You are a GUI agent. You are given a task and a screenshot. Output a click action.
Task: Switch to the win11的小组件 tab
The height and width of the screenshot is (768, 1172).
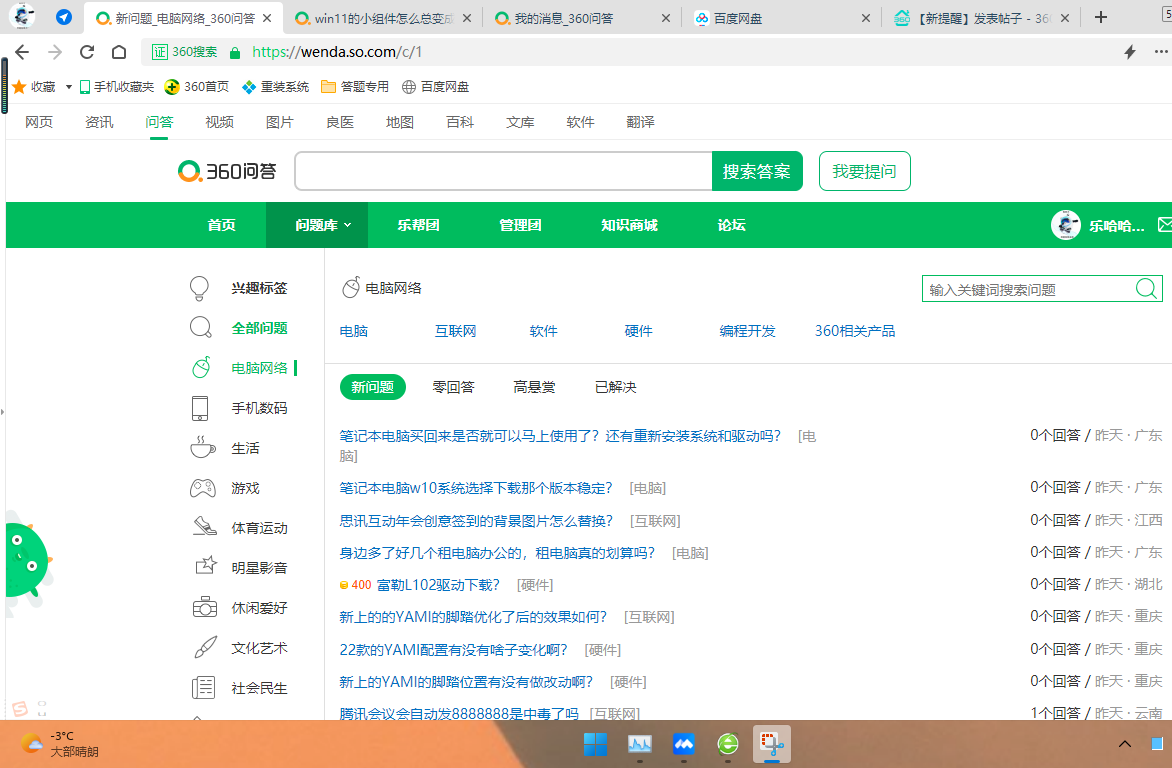tap(383, 18)
